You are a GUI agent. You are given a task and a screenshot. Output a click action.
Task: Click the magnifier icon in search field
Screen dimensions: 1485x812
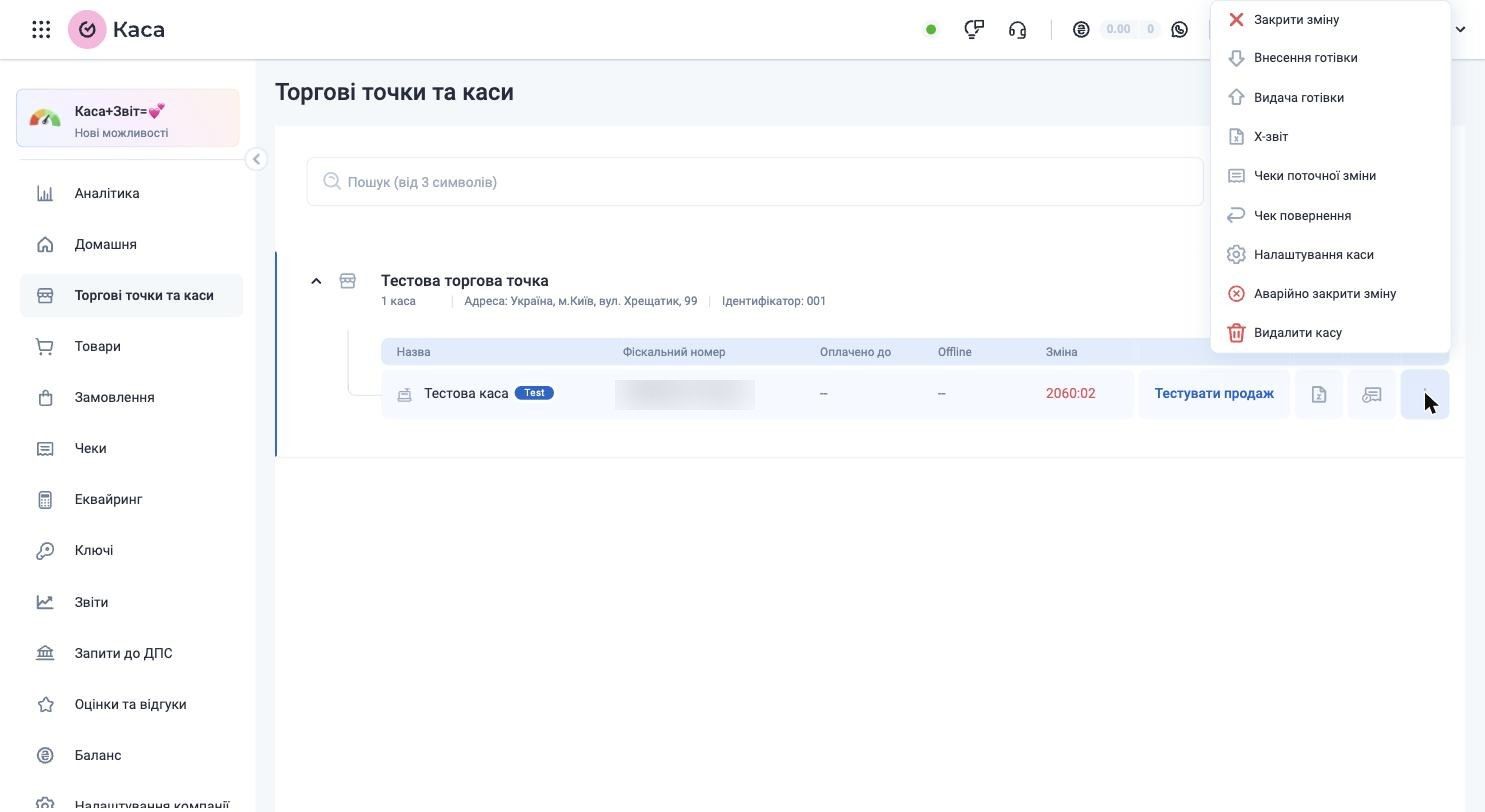332,181
